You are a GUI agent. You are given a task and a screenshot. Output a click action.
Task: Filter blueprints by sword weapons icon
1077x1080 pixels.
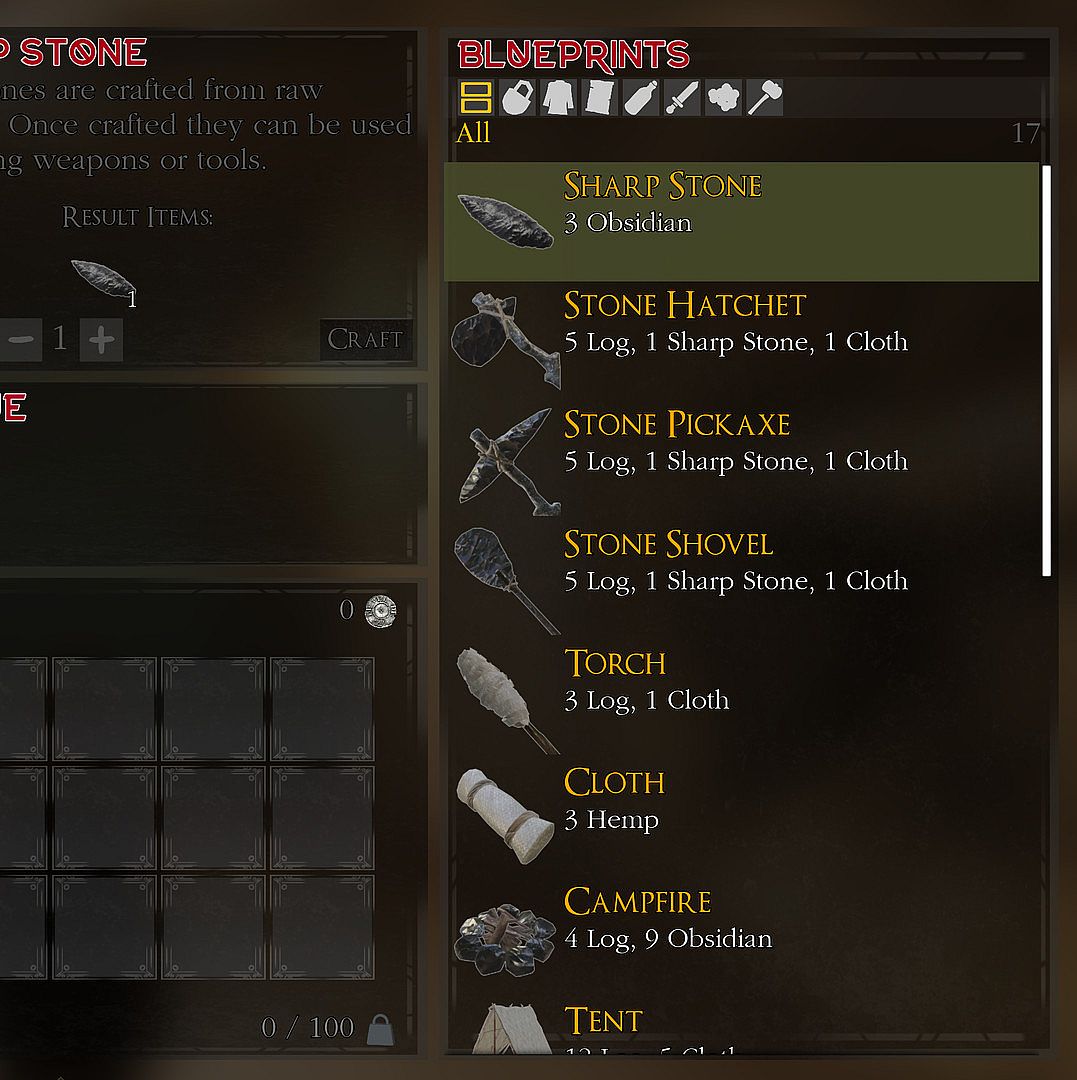click(x=682, y=97)
